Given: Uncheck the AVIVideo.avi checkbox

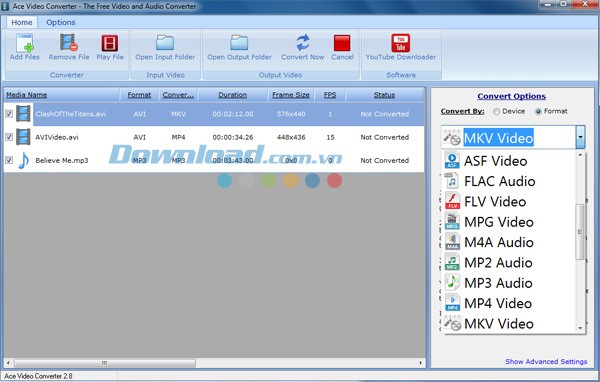Looking at the screenshot, I should [9, 137].
